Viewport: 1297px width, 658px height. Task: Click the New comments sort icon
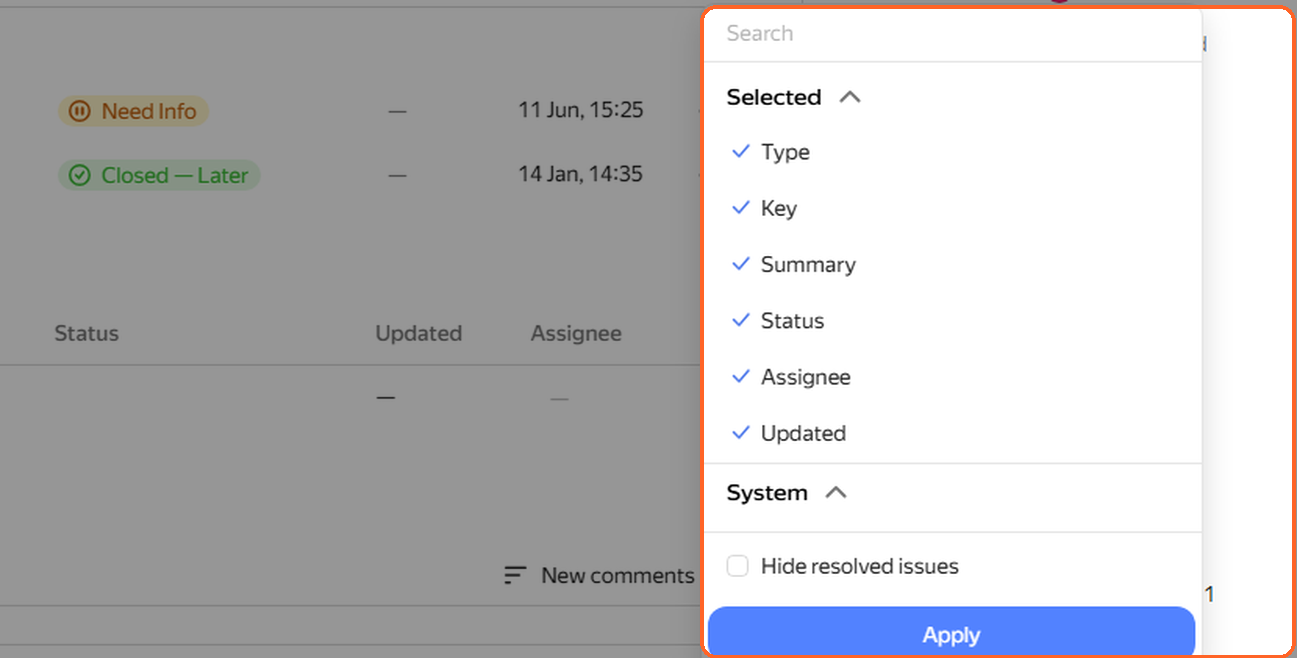pyautogui.click(x=515, y=576)
